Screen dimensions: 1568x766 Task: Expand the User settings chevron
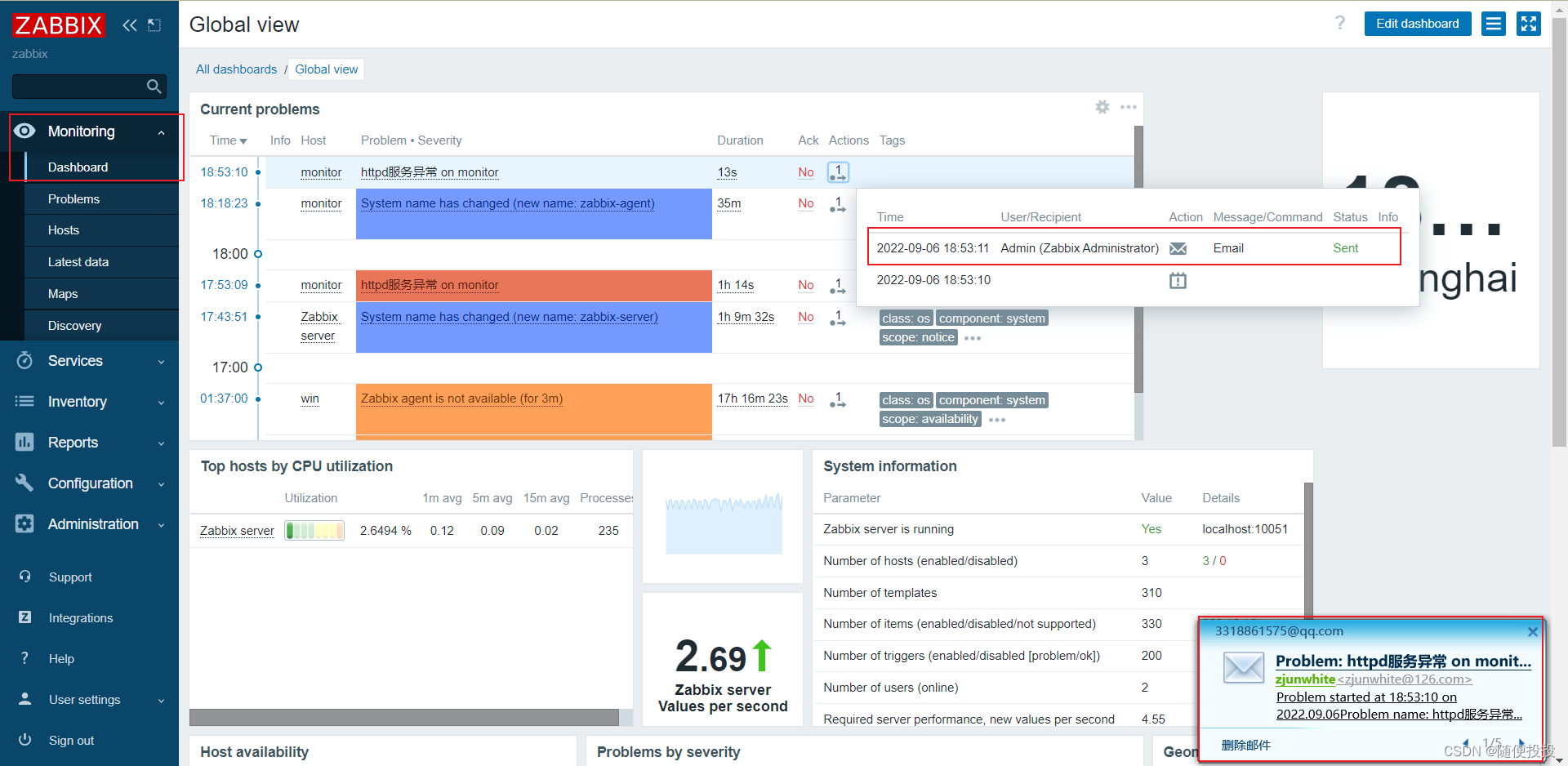162,701
